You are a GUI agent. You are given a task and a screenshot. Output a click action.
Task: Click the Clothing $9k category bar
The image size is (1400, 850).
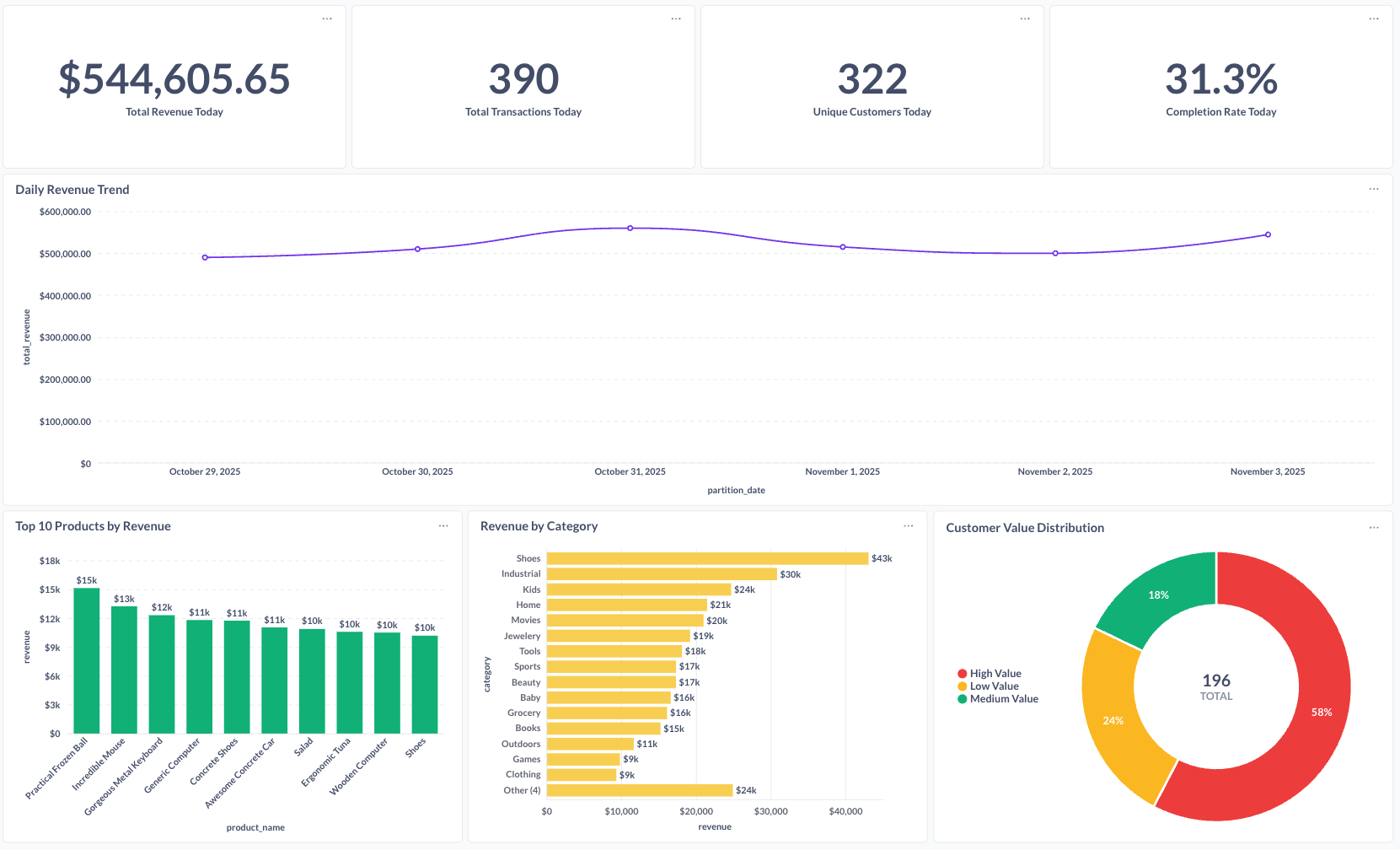582,774
